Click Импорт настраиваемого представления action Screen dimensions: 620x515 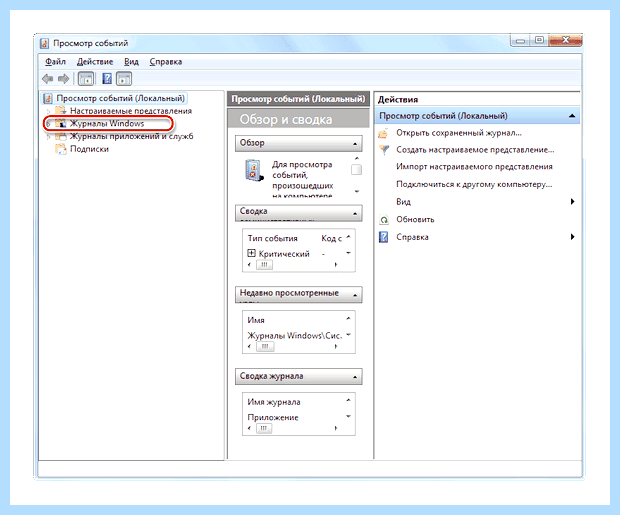[x=474, y=167]
